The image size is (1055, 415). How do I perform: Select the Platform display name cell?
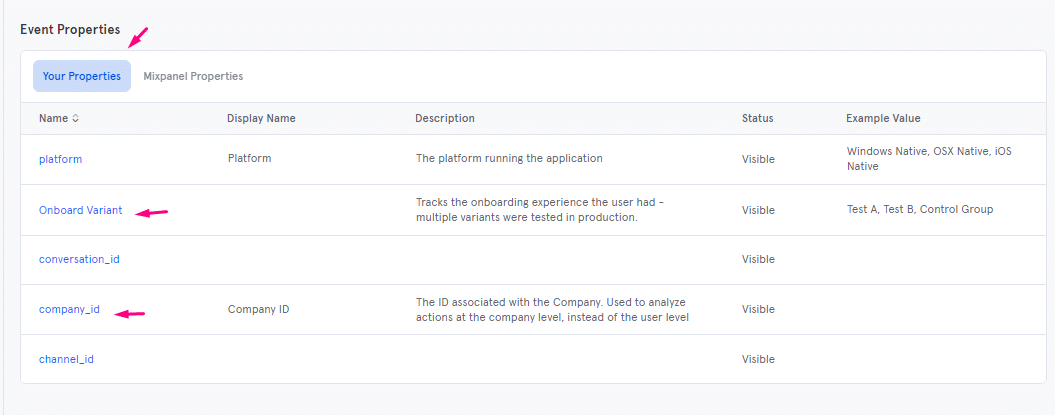[x=249, y=159]
